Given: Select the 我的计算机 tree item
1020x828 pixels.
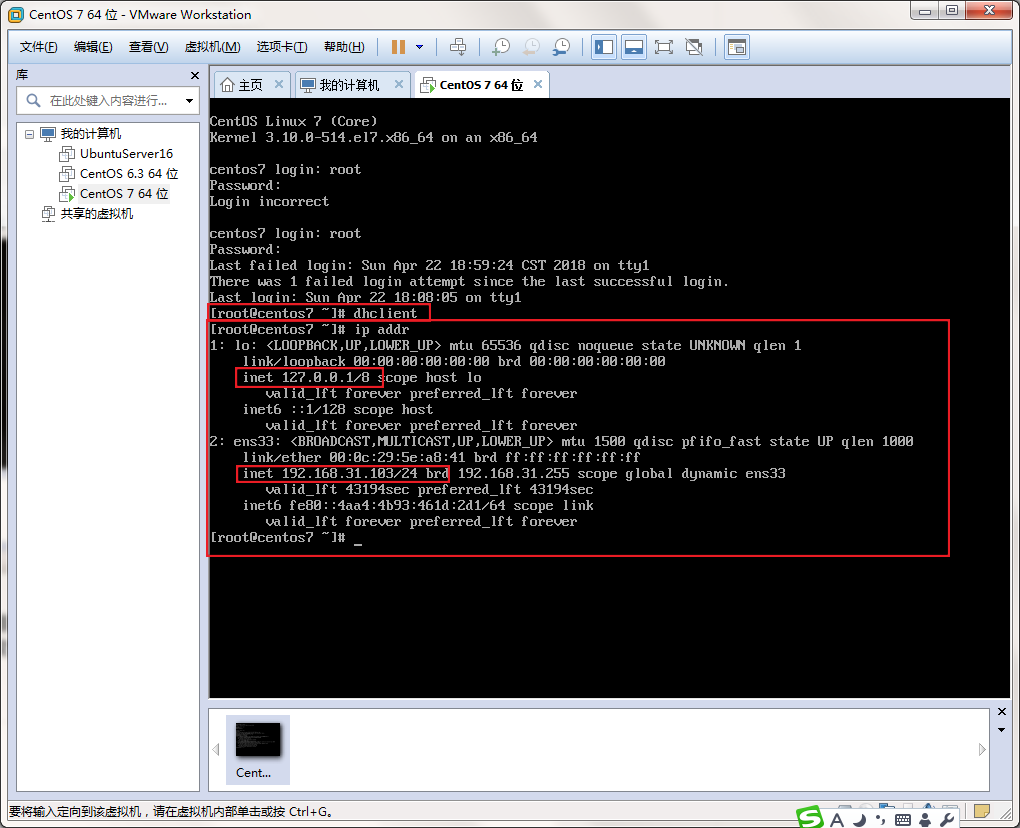Looking at the screenshot, I should (x=90, y=134).
